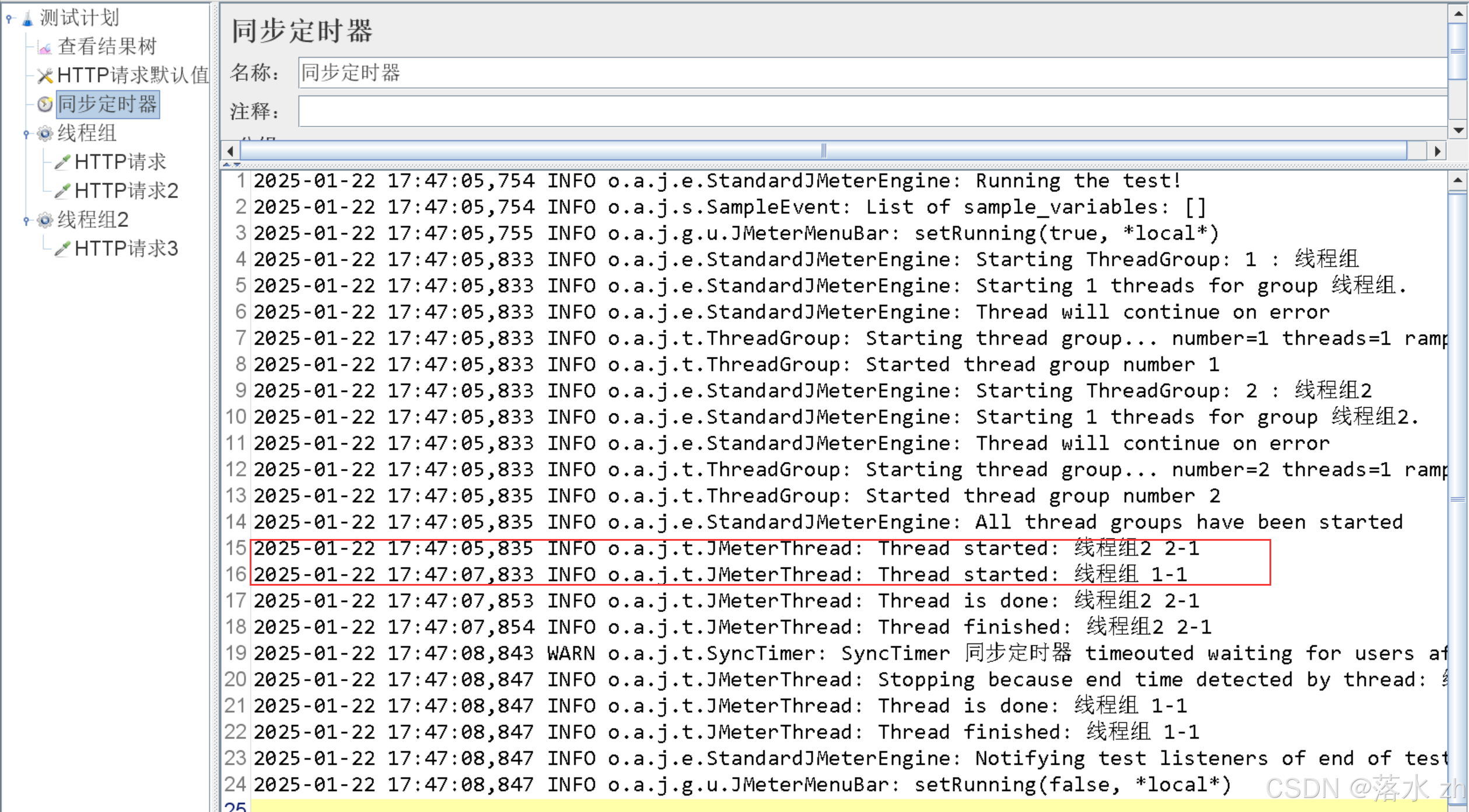Click log line 3 'setRunning(true, *local*)'
This screenshot has height=812, width=1469.
tap(736, 233)
